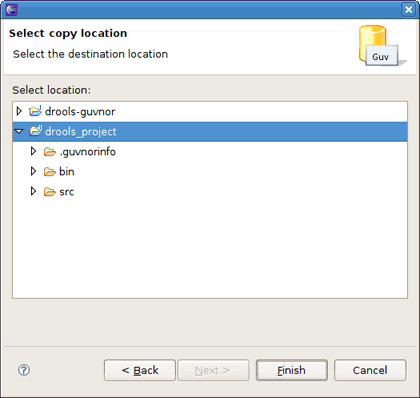Viewport: 420px width, 398px height.
Task: Click the src folder icon
Action: 50,192
